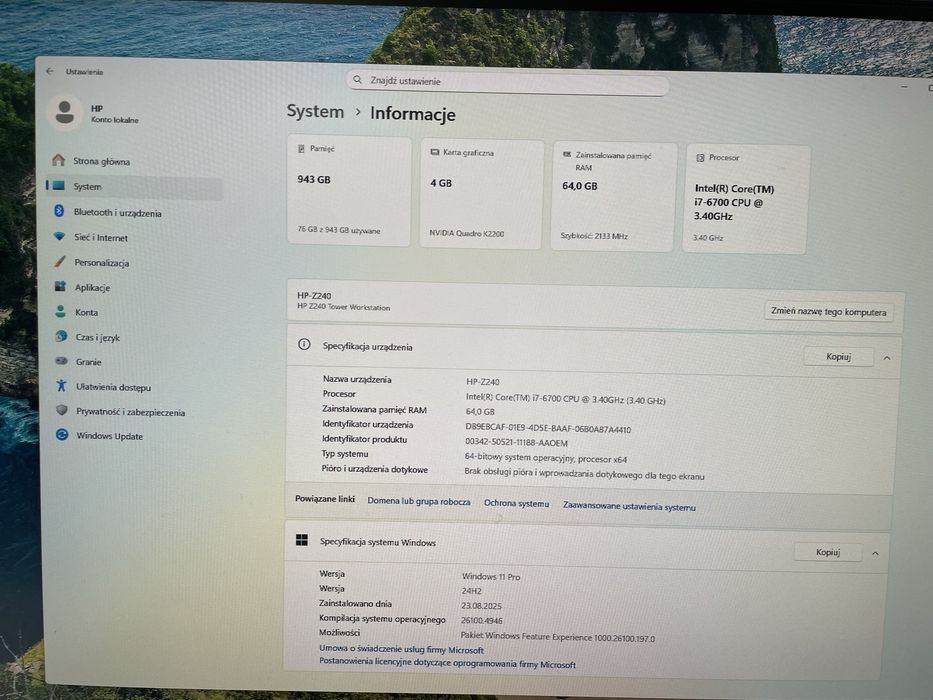Viewport: 933px width, 700px height.
Task: Open Personalizacja brush icon
Action: point(60,261)
